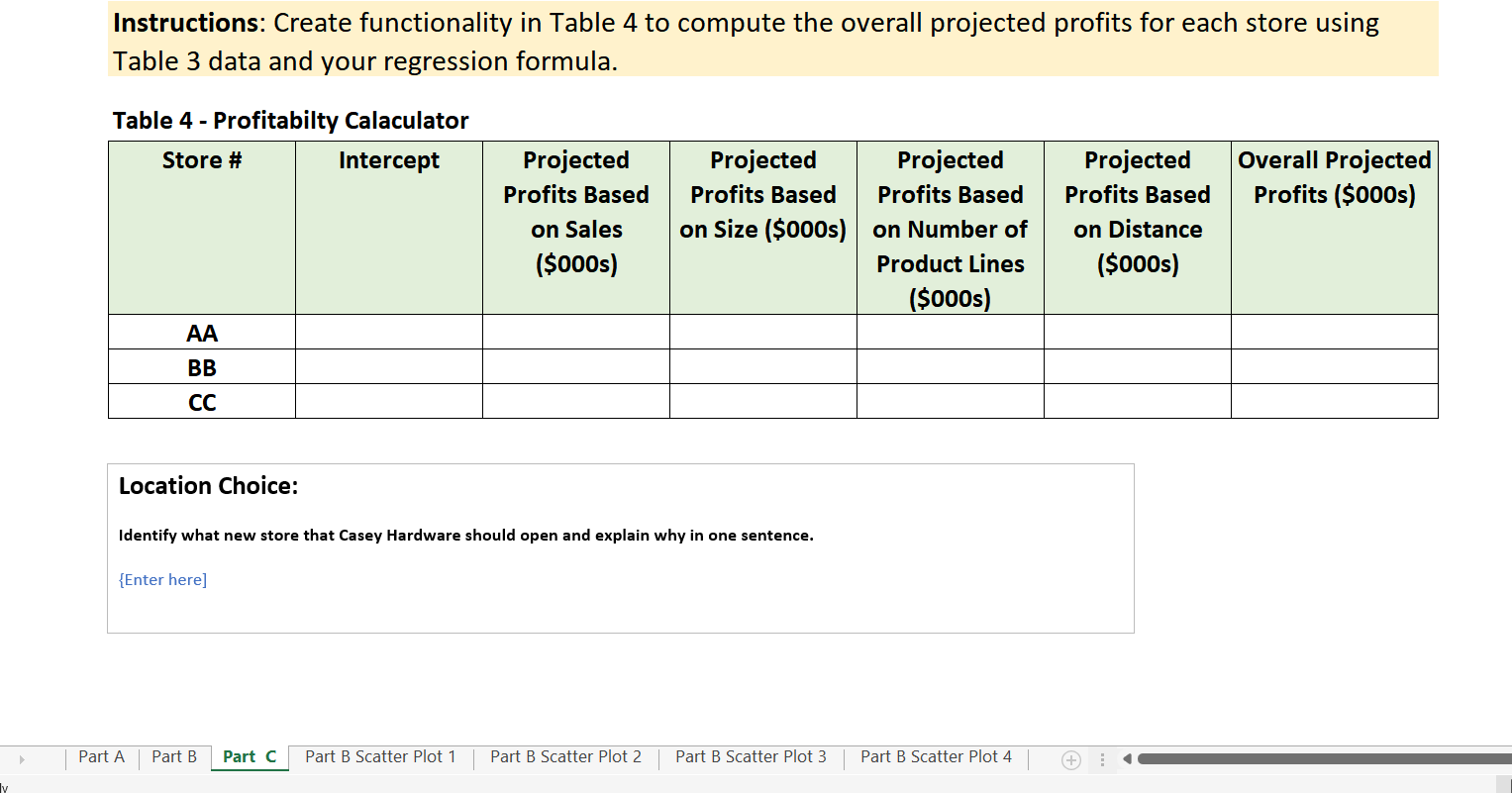
Task: Switch to the Part A sheet
Action: pos(101,756)
